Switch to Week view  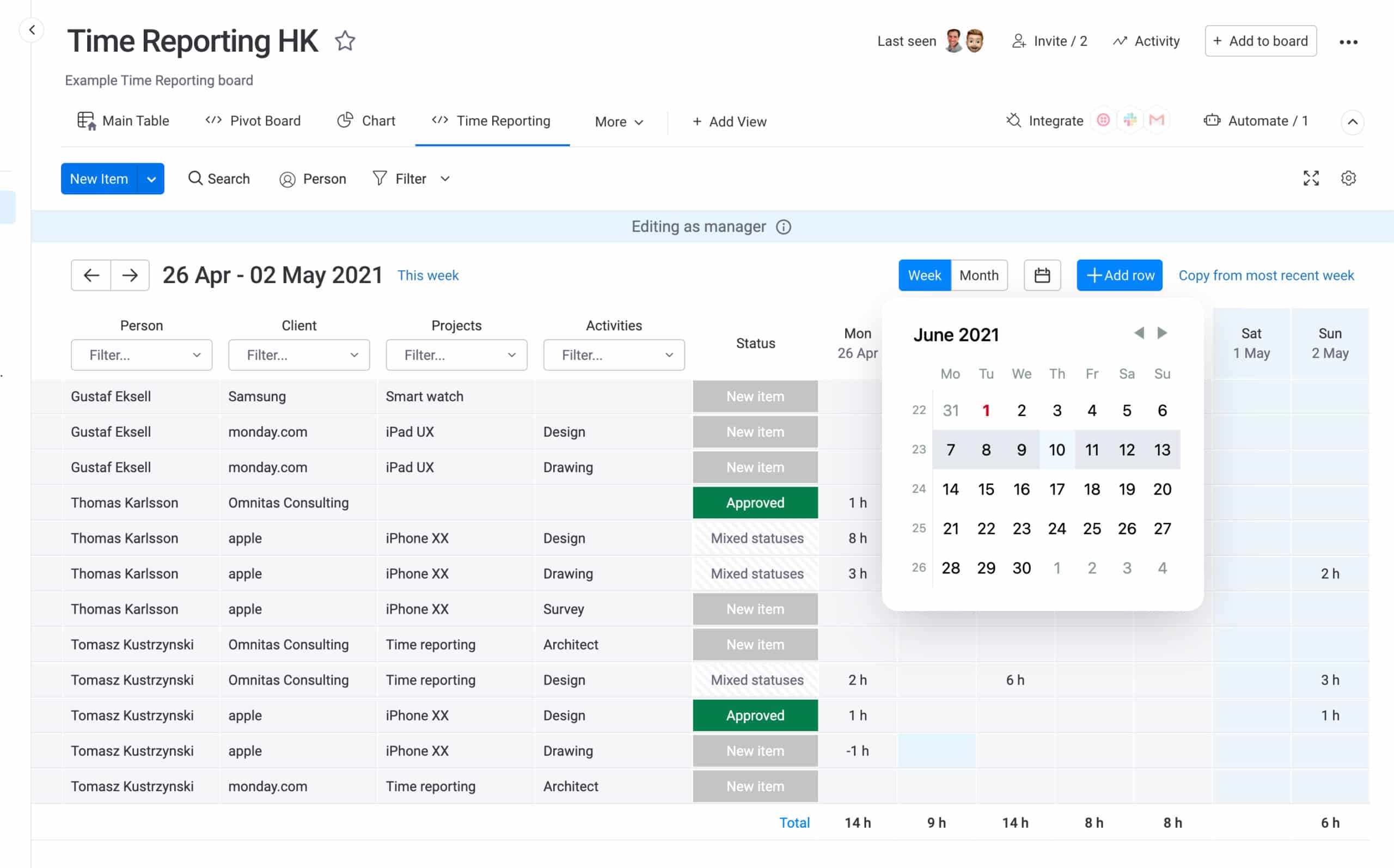[x=925, y=276]
